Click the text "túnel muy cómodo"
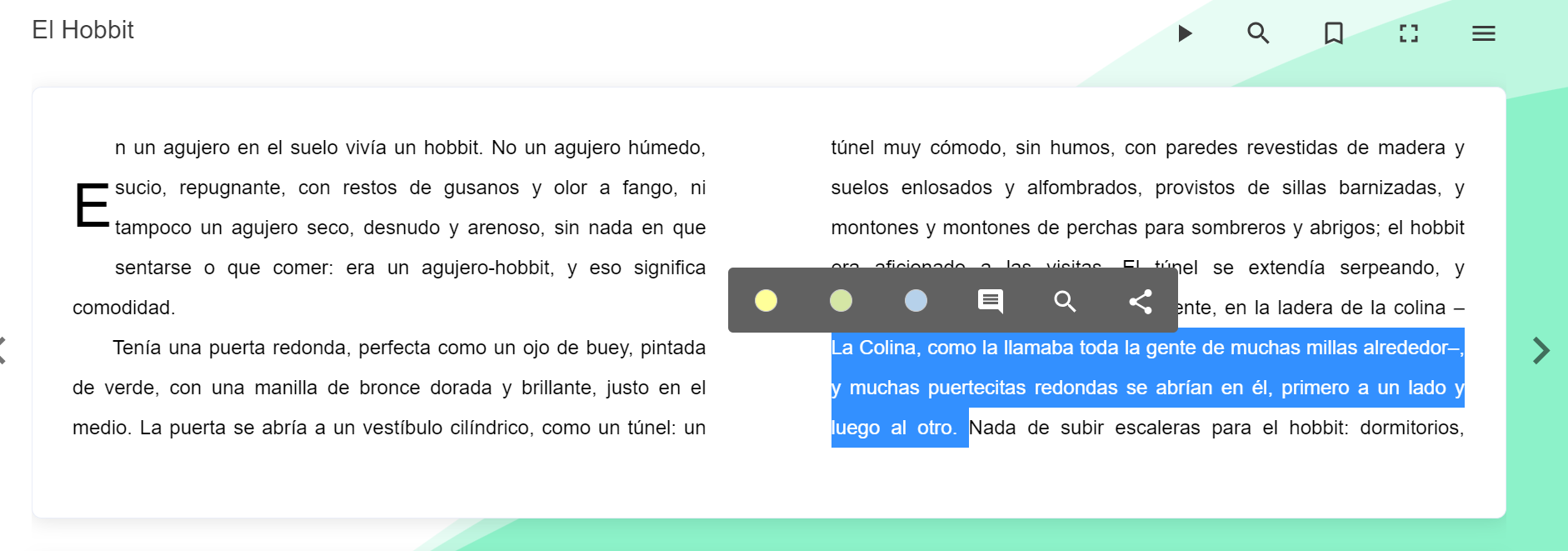 [917, 148]
